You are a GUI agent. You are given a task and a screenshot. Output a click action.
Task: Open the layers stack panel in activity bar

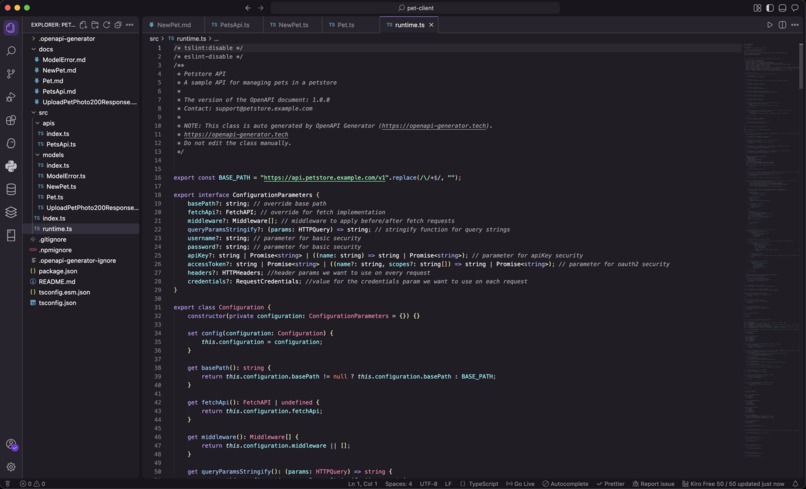click(11, 212)
